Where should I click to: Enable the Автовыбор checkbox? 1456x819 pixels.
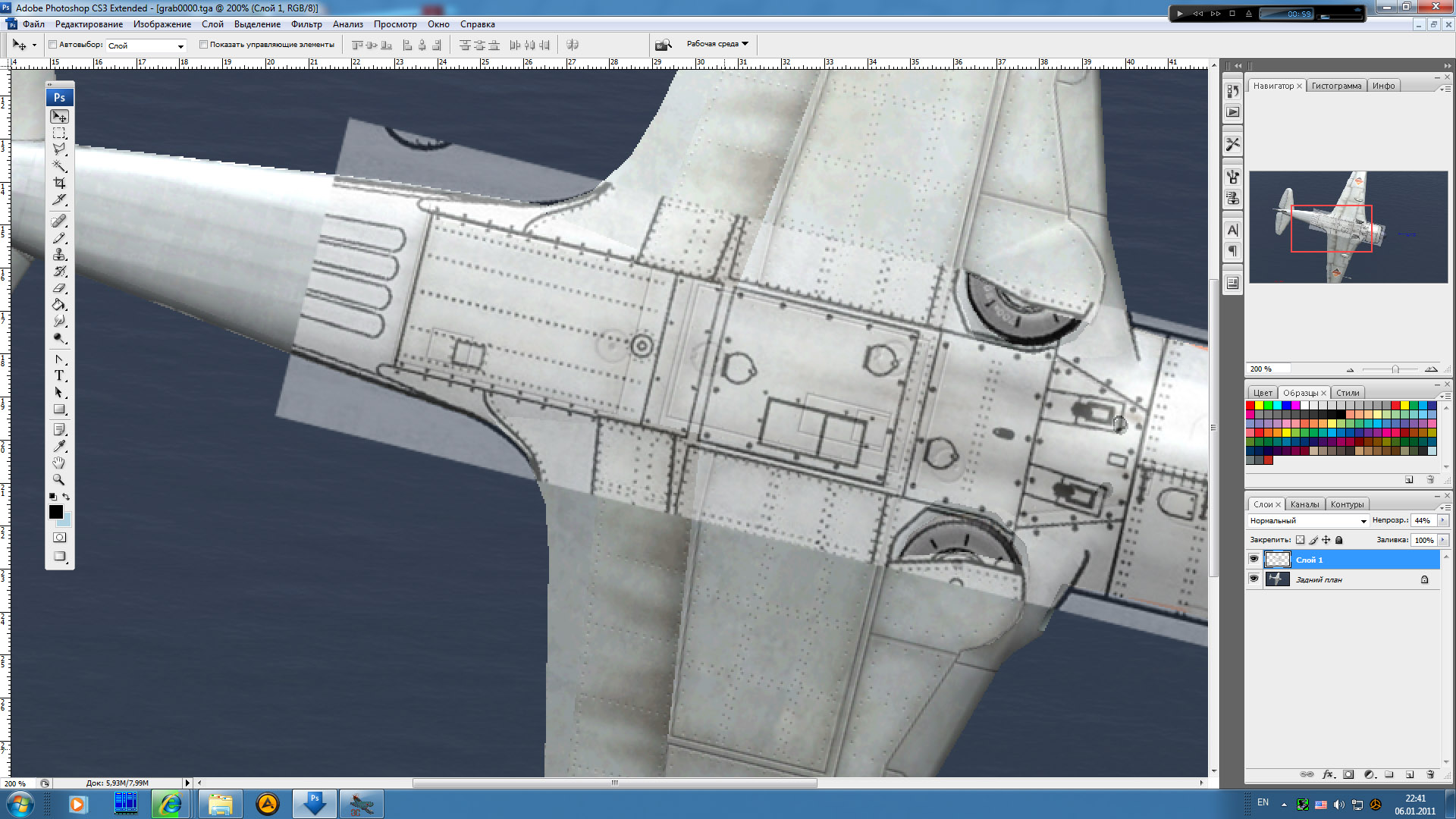click(x=53, y=45)
